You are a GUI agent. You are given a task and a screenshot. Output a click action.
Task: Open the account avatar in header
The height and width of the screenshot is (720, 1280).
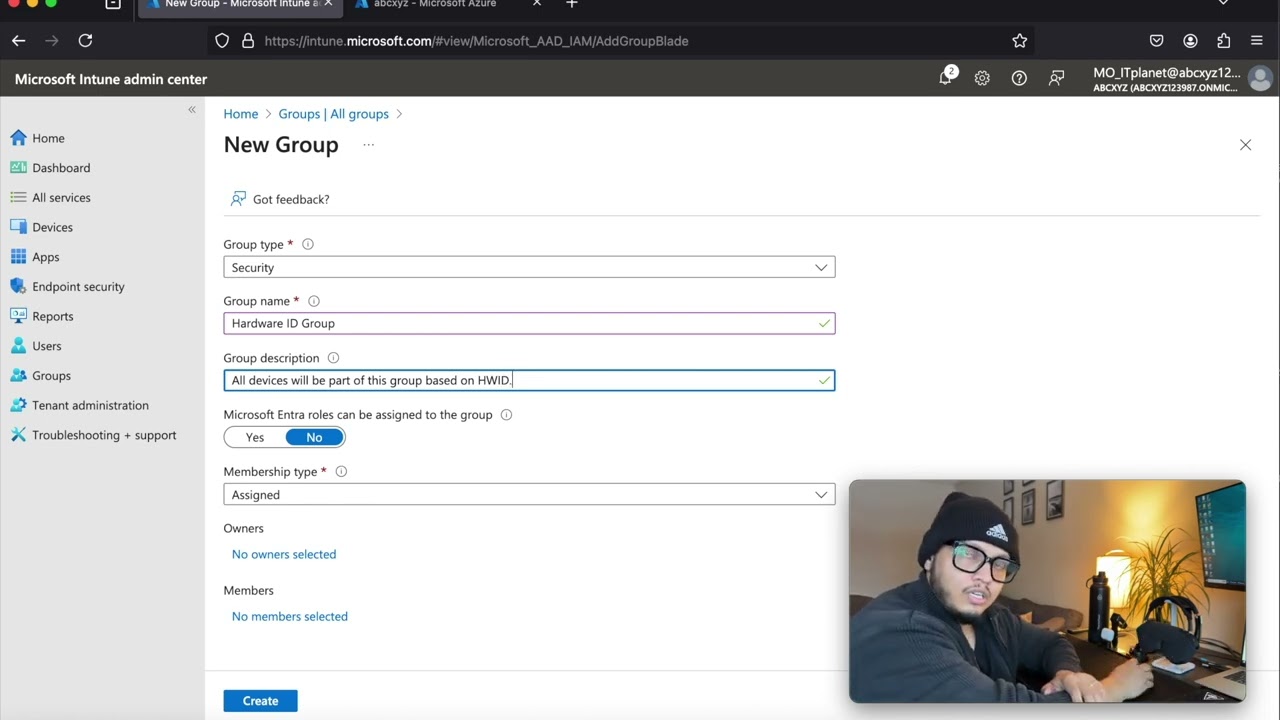1260,78
